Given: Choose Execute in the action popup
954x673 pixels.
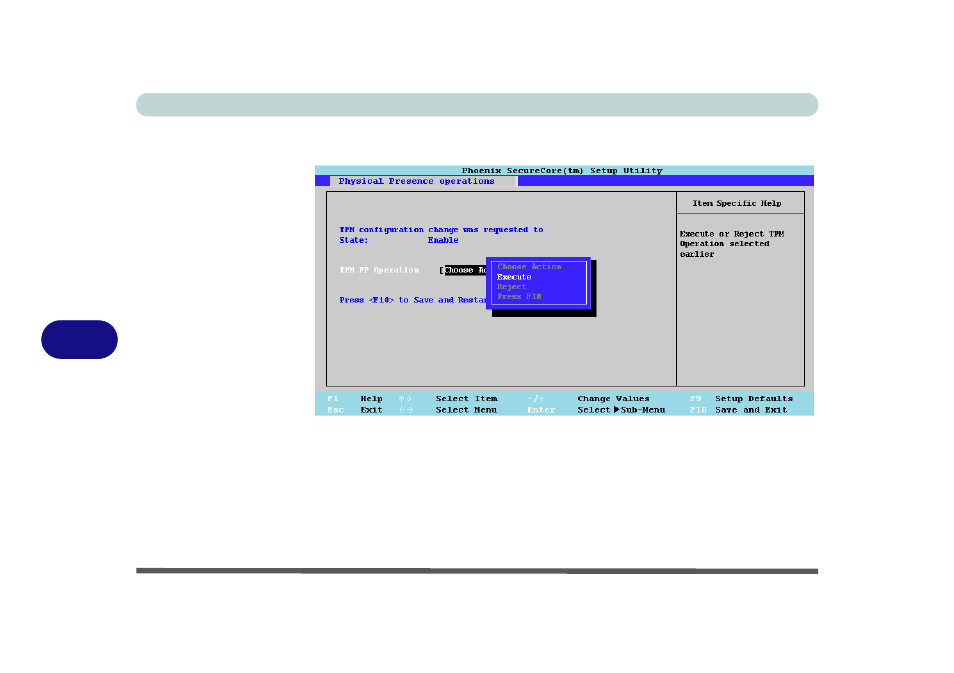Looking at the screenshot, I should click(514, 277).
